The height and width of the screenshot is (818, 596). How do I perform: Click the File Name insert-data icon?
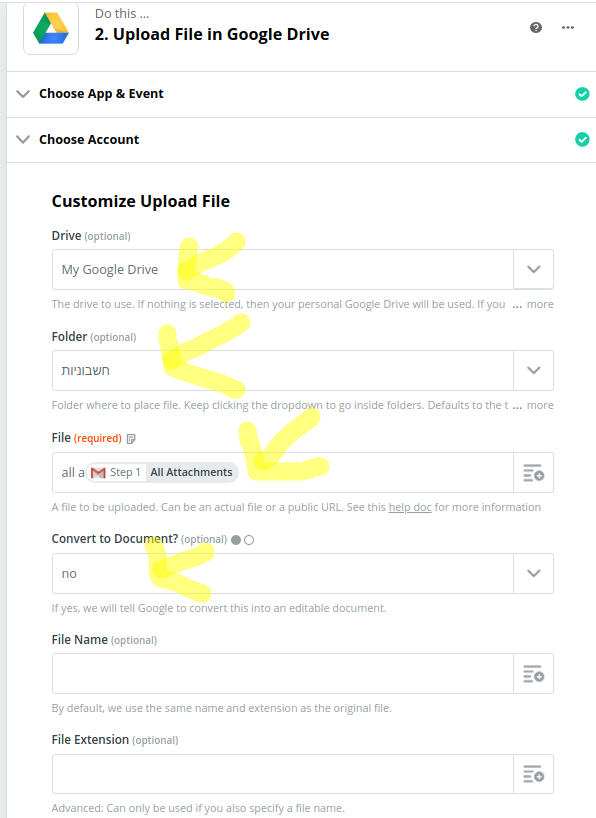533,673
